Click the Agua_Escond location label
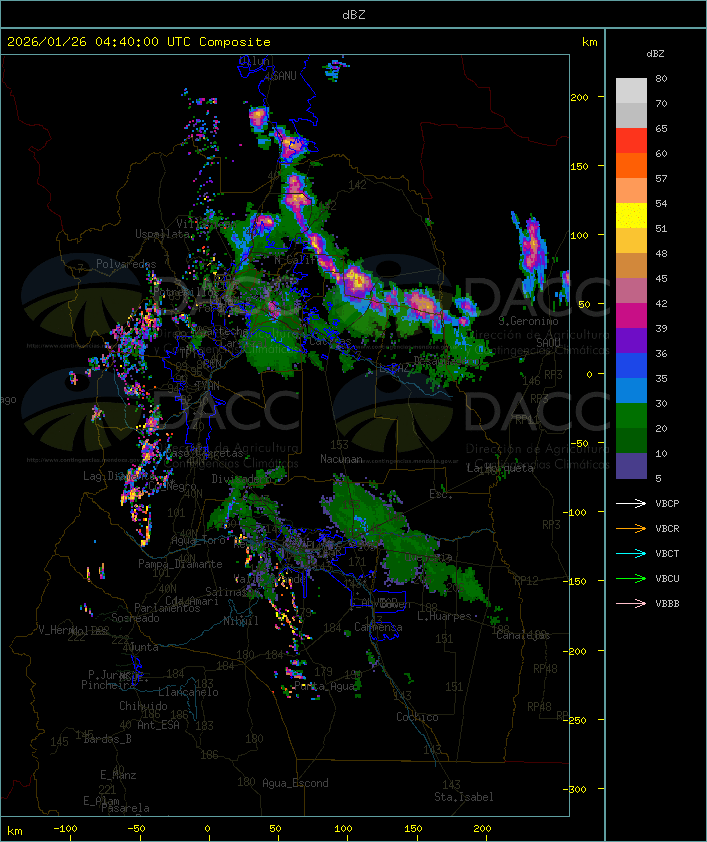This screenshot has height=842, width=707. (x=295, y=783)
